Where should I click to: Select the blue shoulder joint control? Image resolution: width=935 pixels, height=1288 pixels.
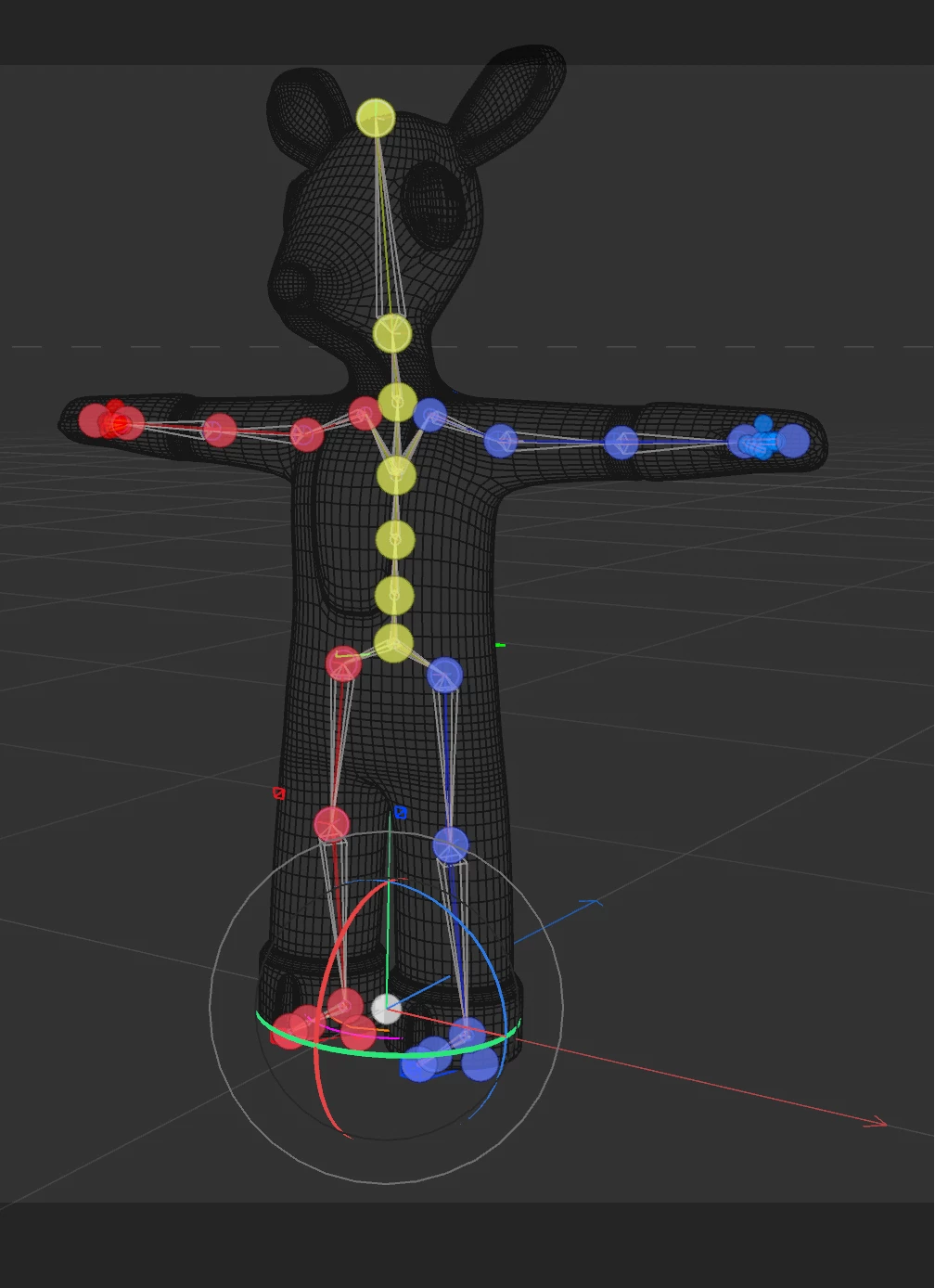(x=430, y=414)
